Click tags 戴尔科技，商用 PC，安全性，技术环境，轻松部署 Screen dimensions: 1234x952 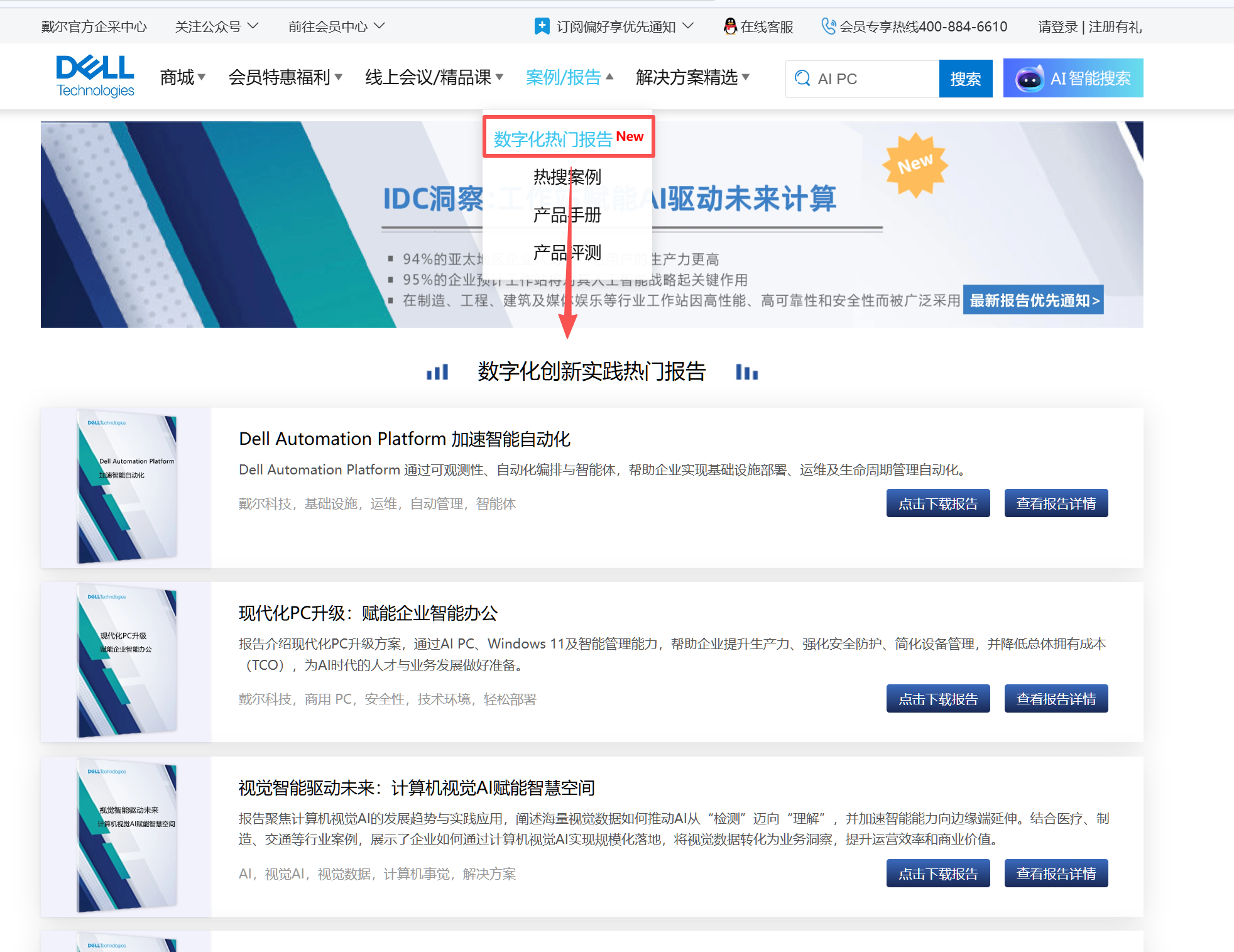388,699
